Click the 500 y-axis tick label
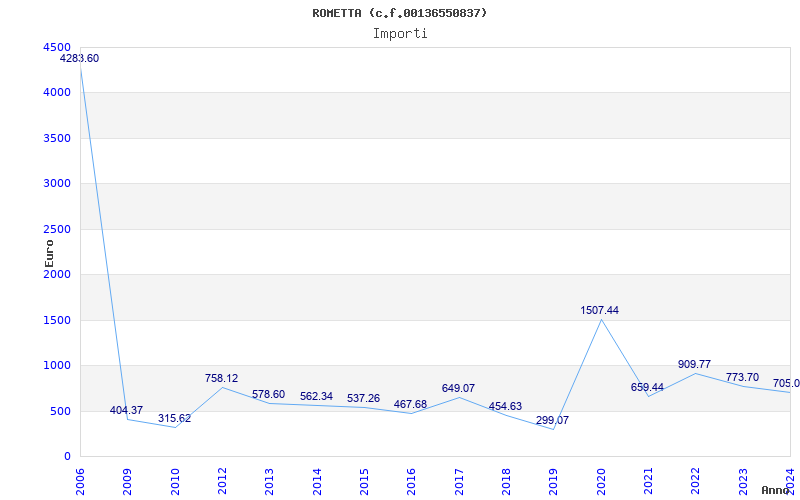The height and width of the screenshot is (500, 800). 60,411
